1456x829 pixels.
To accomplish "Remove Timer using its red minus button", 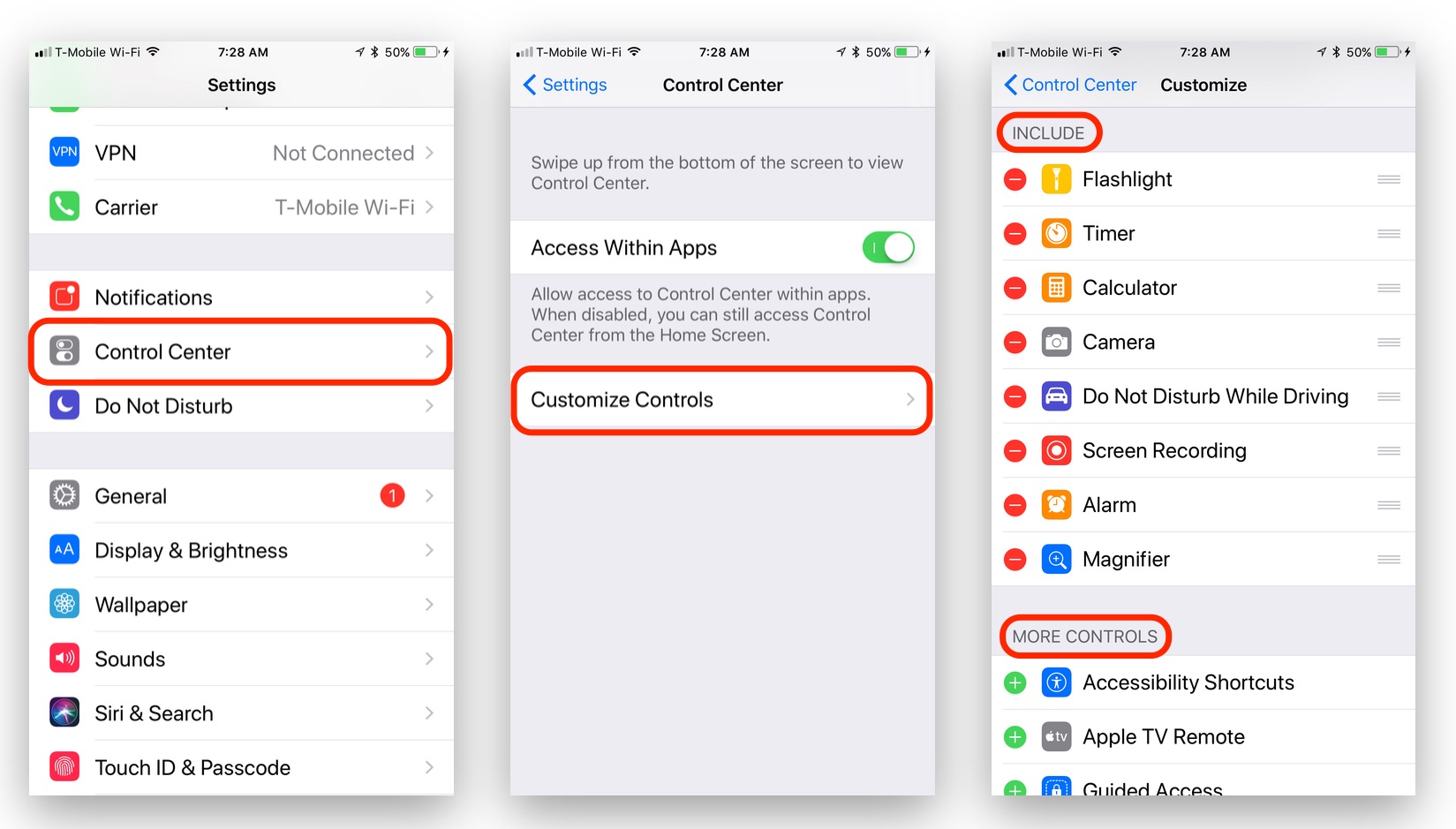I will (x=1015, y=234).
